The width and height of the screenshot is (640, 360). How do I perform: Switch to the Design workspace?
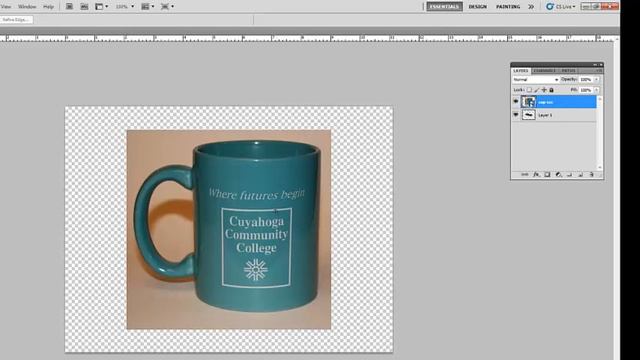pyautogui.click(x=477, y=7)
